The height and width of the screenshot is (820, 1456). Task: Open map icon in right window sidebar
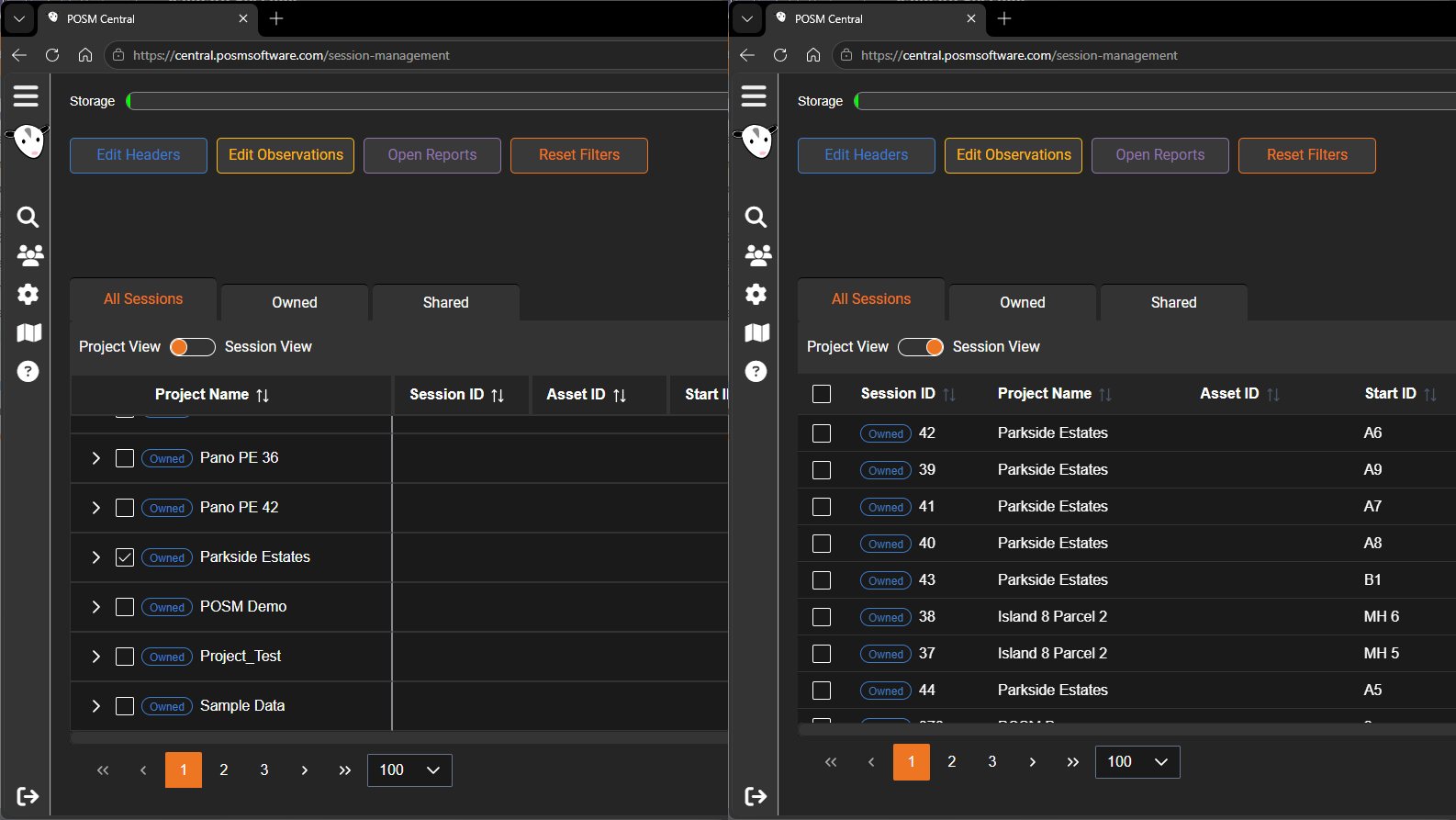point(756,332)
